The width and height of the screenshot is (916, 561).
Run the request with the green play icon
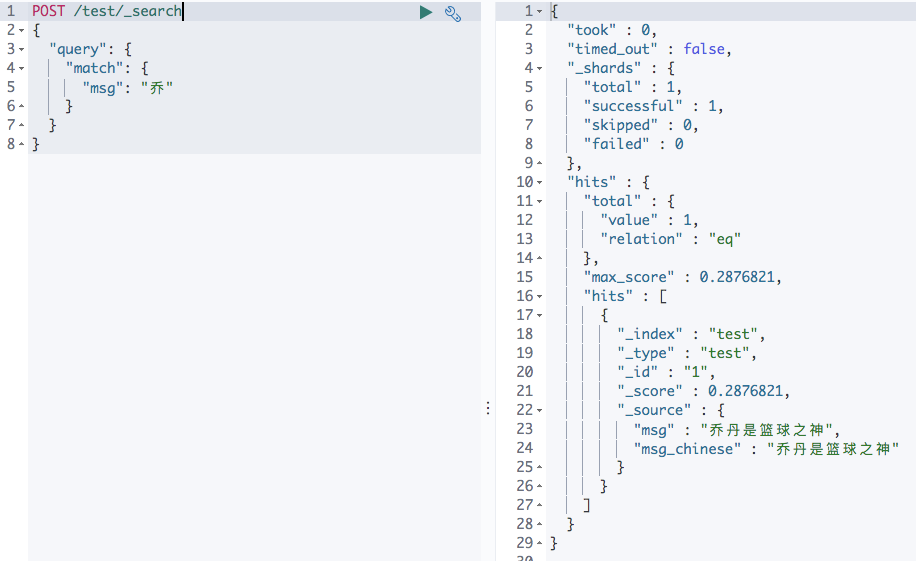click(426, 12)
